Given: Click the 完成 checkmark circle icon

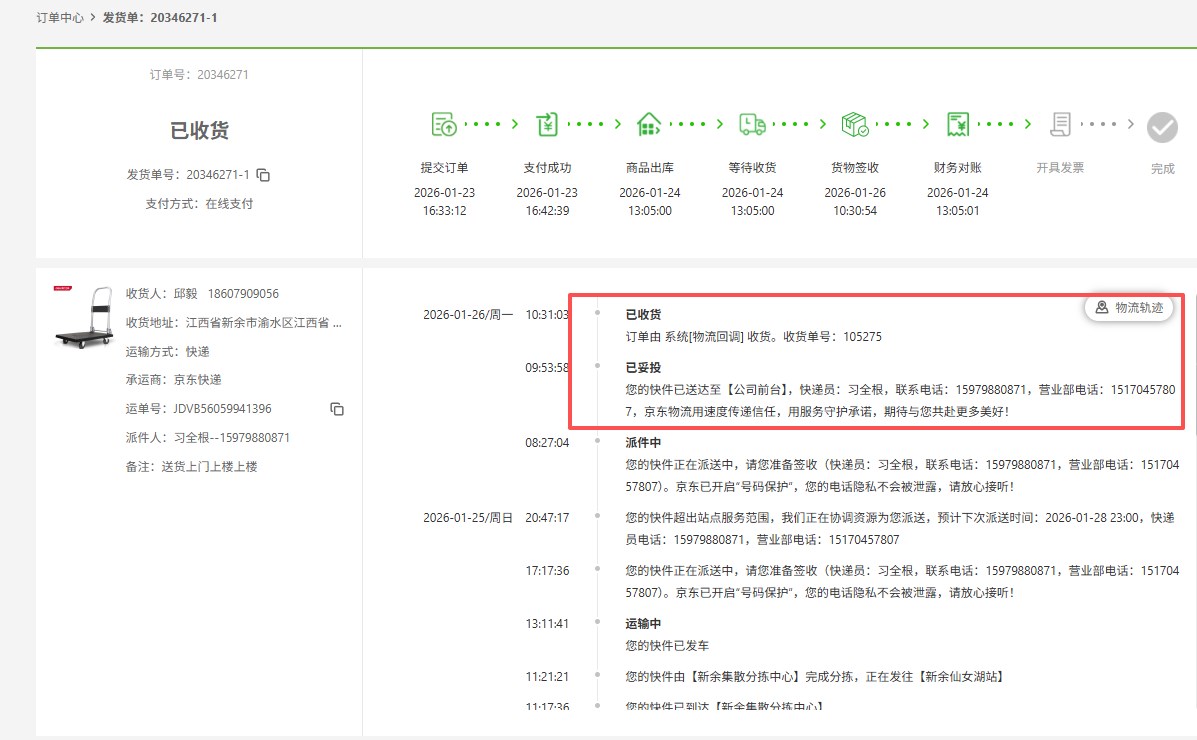Looking at the screenshot, I should pos(1162,127).
